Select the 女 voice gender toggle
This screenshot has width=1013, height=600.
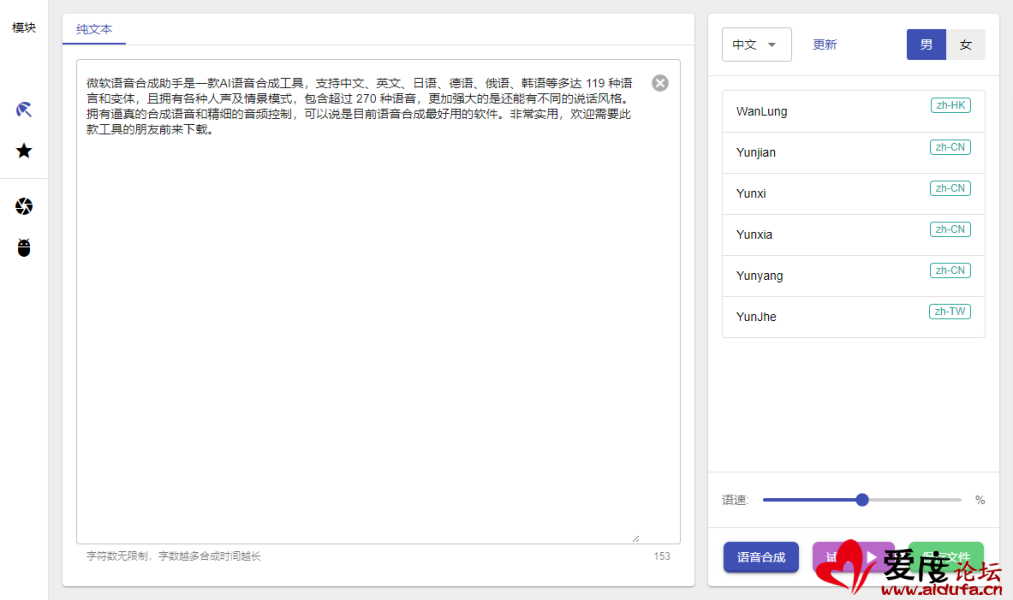(965, 45)
